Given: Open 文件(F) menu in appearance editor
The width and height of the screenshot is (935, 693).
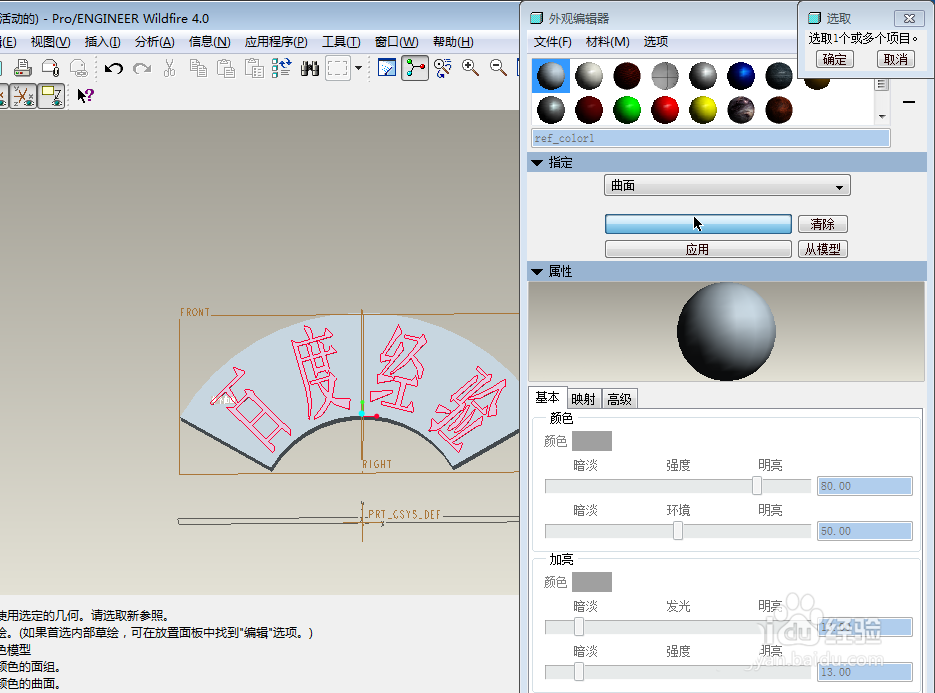Looking at the screenshot, I should pyautogui.click(x=552, y=42).
